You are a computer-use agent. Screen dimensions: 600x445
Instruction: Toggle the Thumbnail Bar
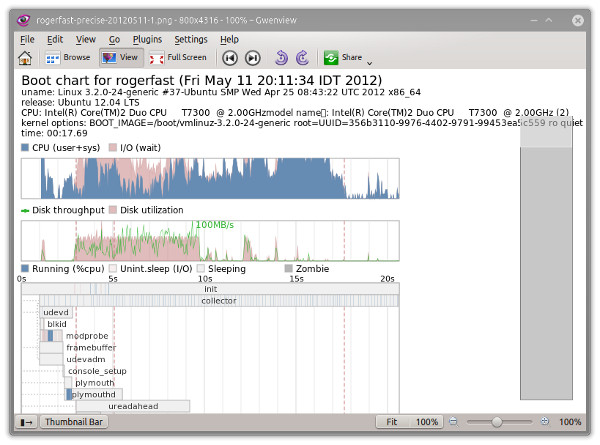point(74,422)
